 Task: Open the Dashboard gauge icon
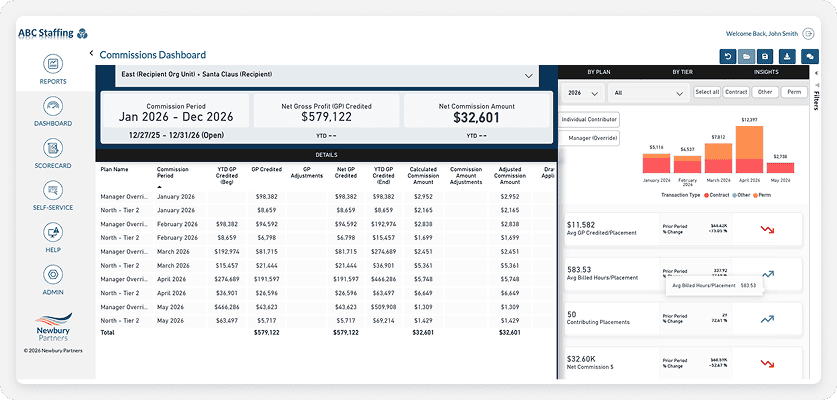click(53, 106)
